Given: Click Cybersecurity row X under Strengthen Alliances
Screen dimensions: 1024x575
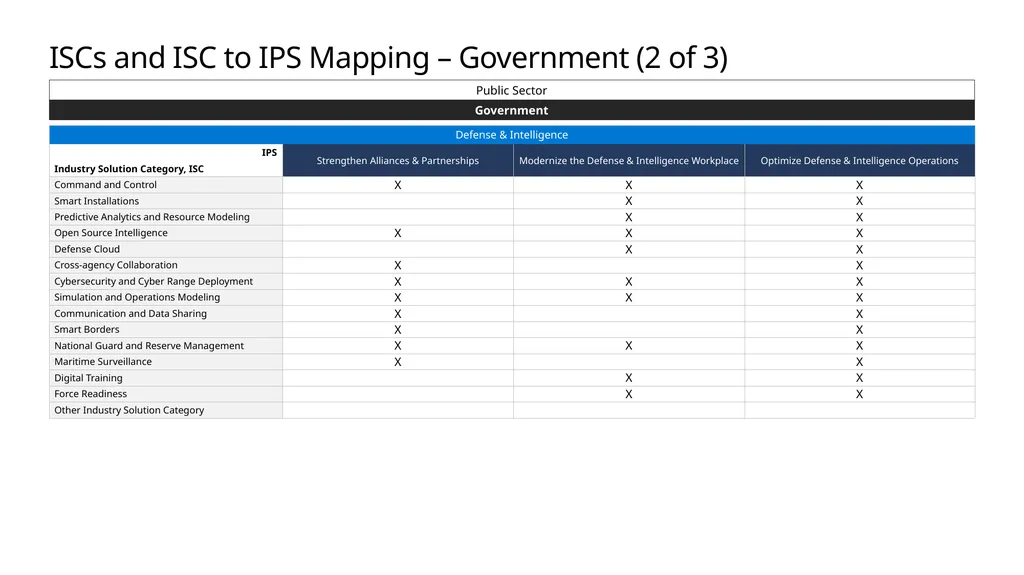Looking at the screenshot, I should tap(398, 282).
